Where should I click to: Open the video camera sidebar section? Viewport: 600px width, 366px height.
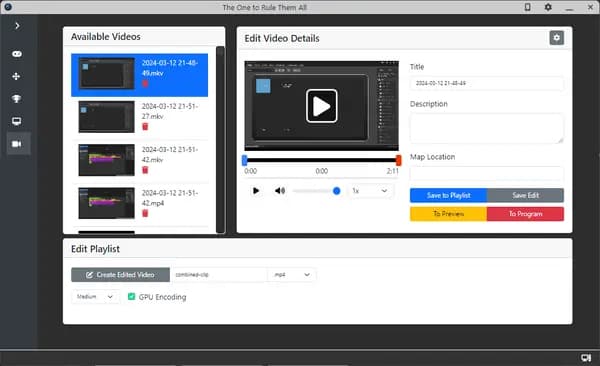pyautogui.click(x=16, y=144)
